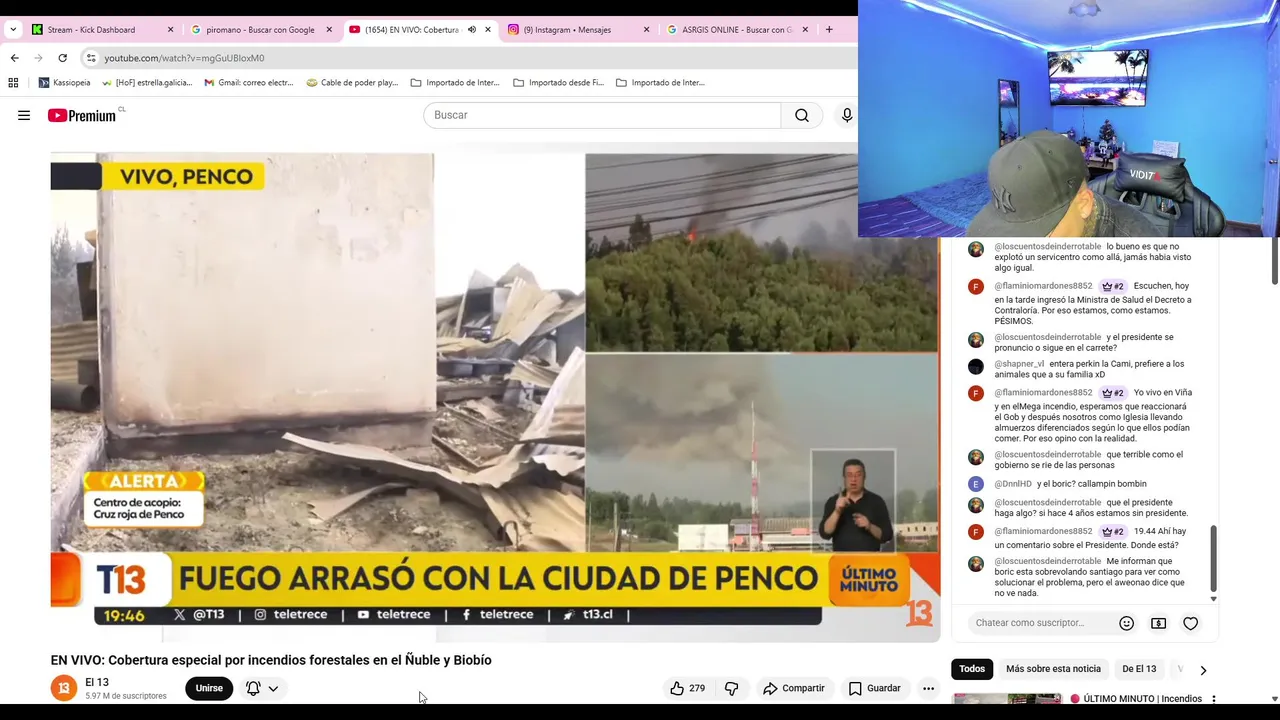Go forward in browser history
The width and height of the screenshot is (1280, 720).
point(38,58)
